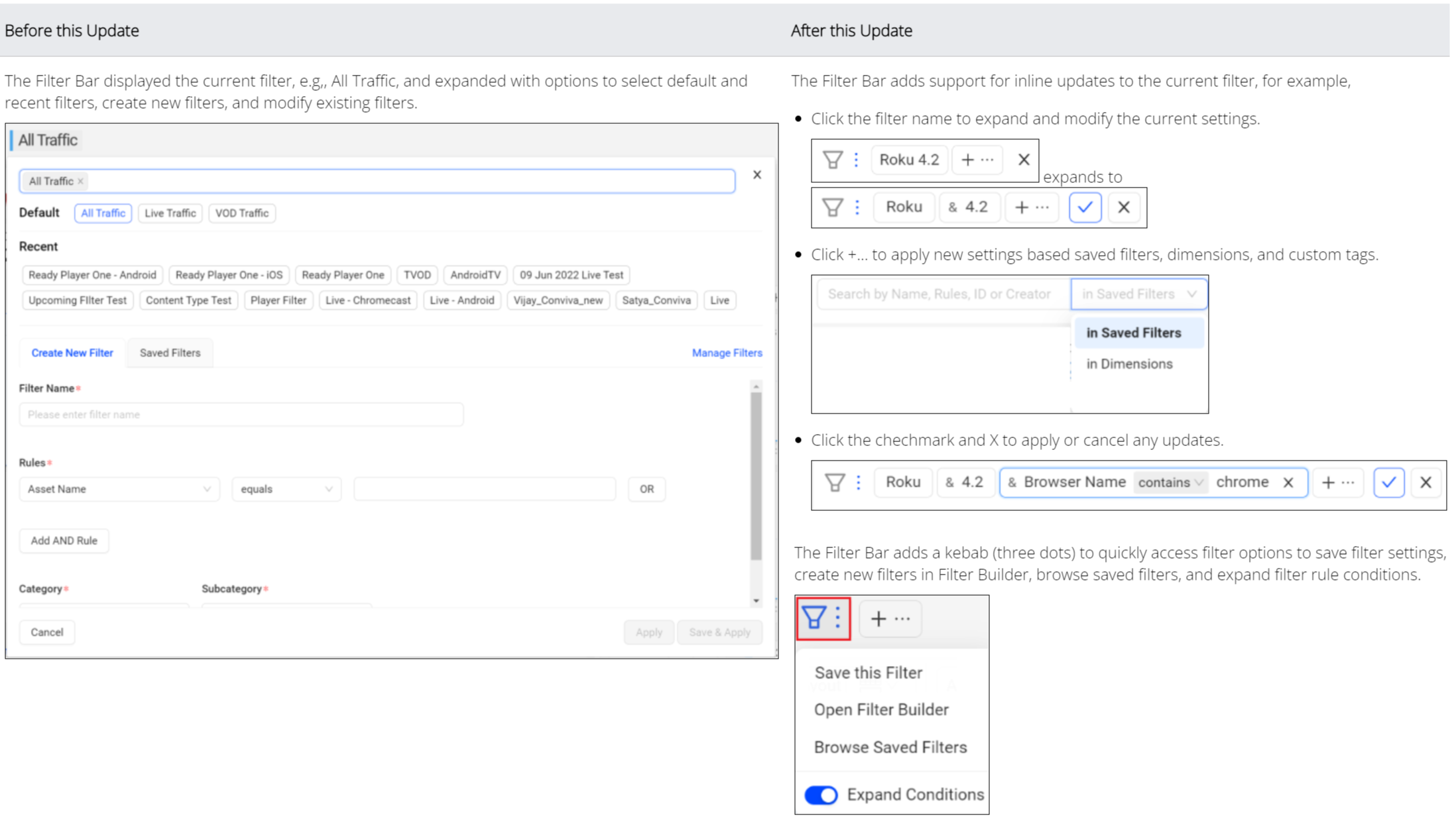Switch to the Saved Filters tab
This screenshot has width=1456, height=831.
[170, 353]
